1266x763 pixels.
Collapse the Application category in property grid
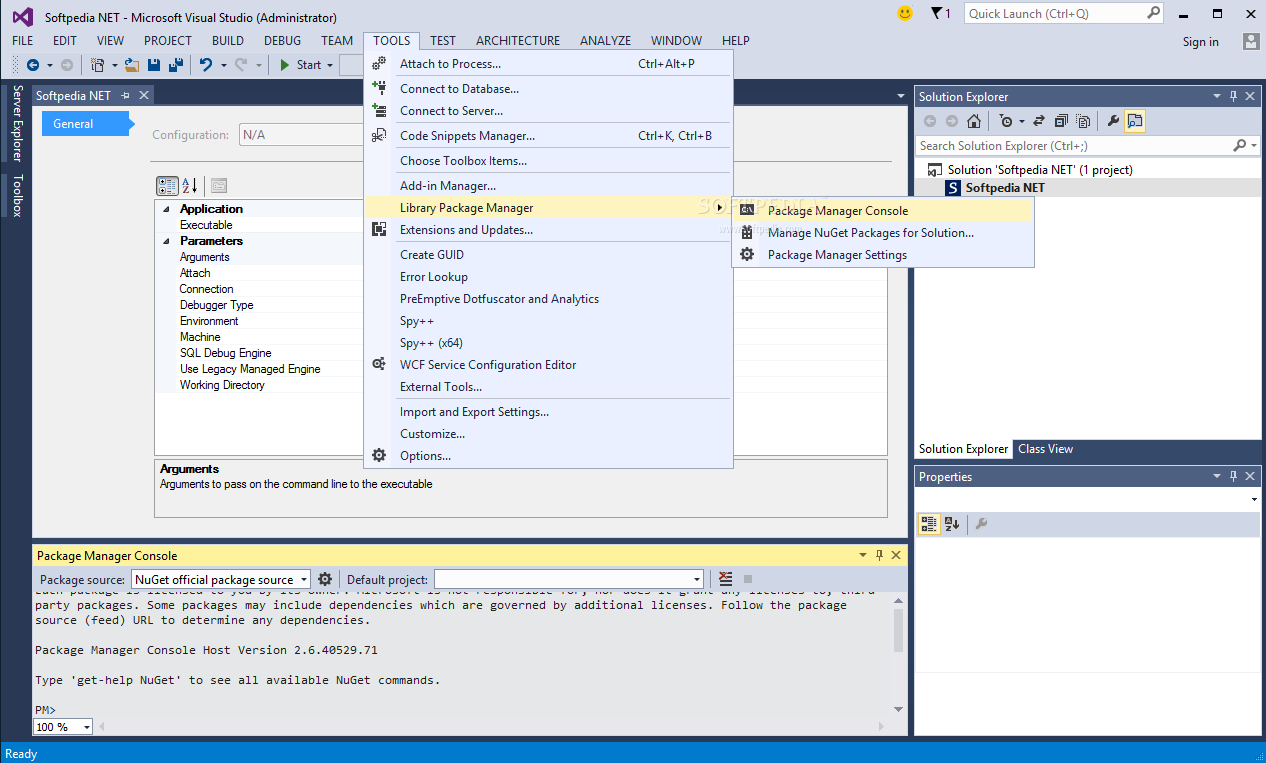pyautogui.click(x=165, y=209)
